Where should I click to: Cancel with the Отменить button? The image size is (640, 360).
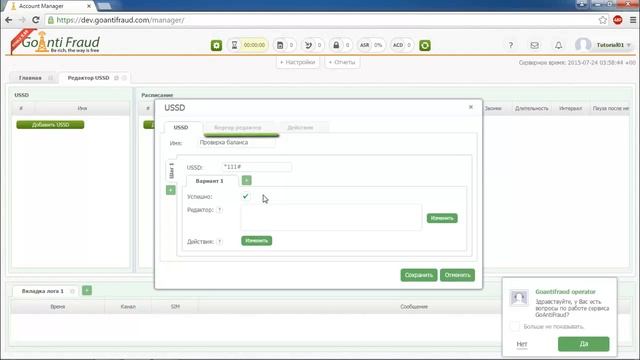[457, 275]
